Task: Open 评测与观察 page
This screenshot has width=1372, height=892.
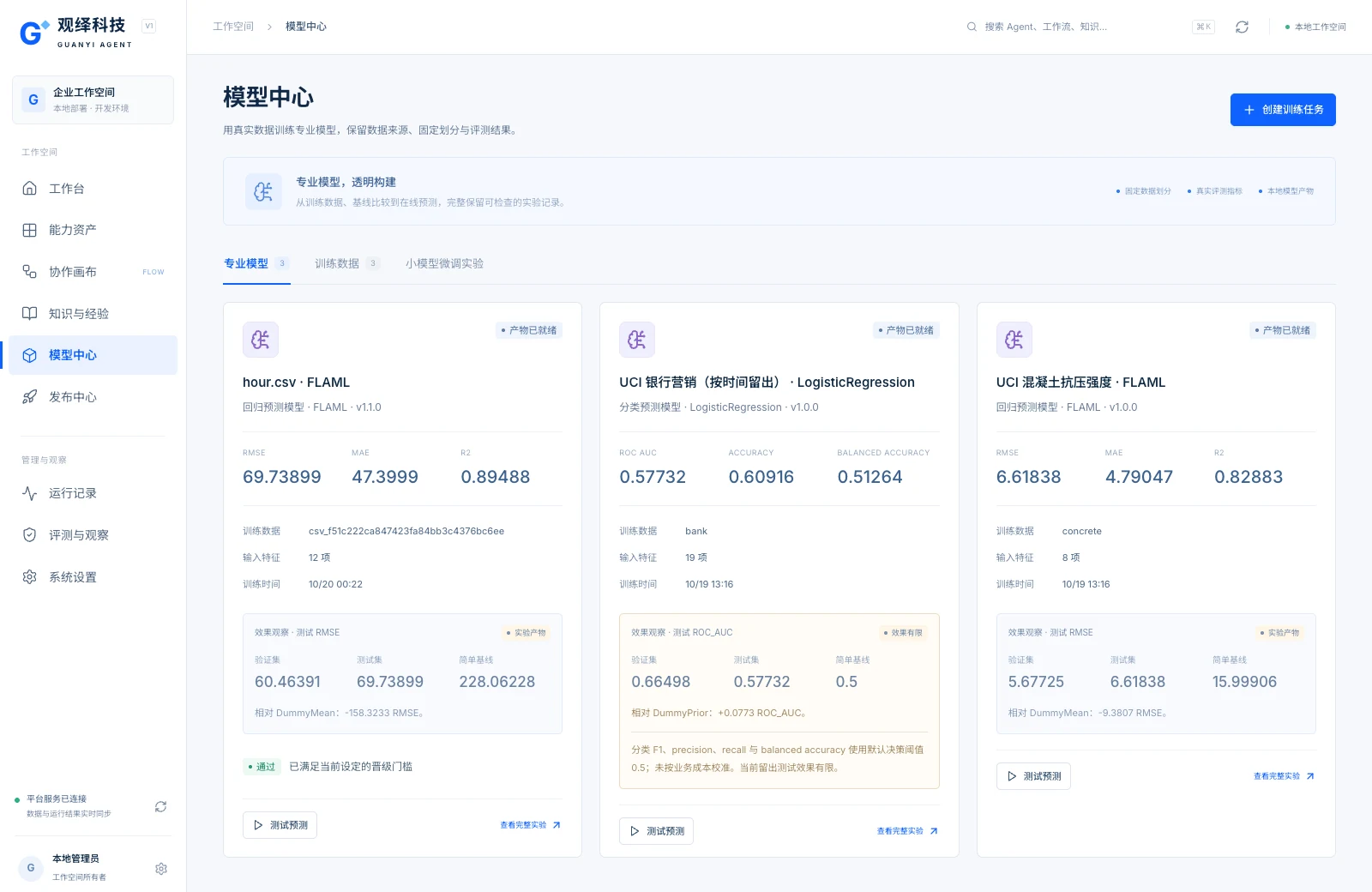Action: (93, 535)
